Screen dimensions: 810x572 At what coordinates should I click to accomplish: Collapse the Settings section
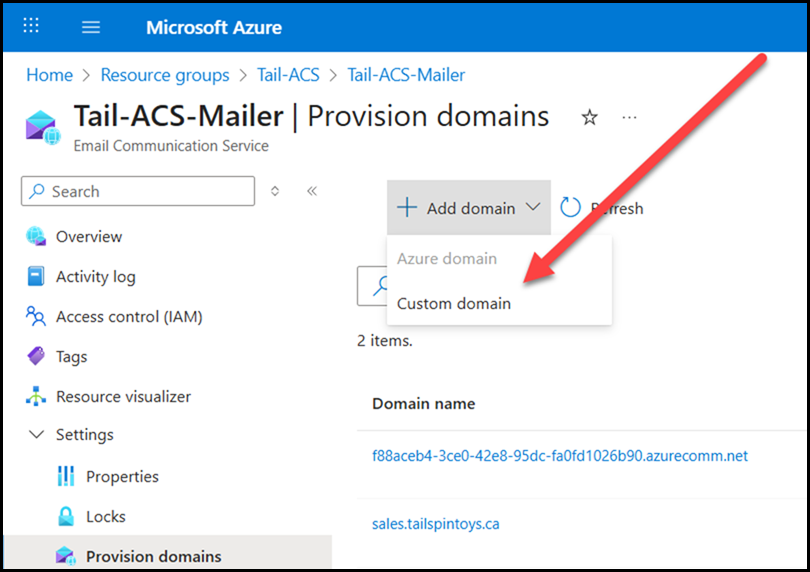tap(37, 435)
